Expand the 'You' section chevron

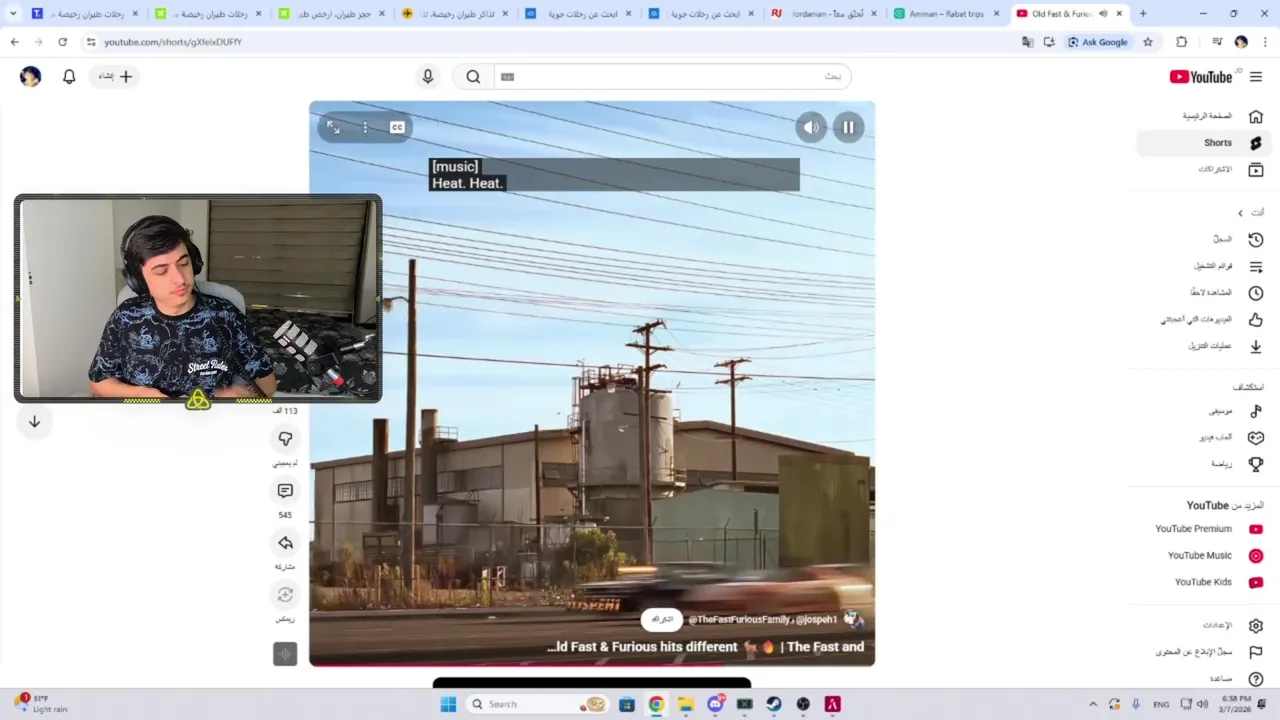1240,213
